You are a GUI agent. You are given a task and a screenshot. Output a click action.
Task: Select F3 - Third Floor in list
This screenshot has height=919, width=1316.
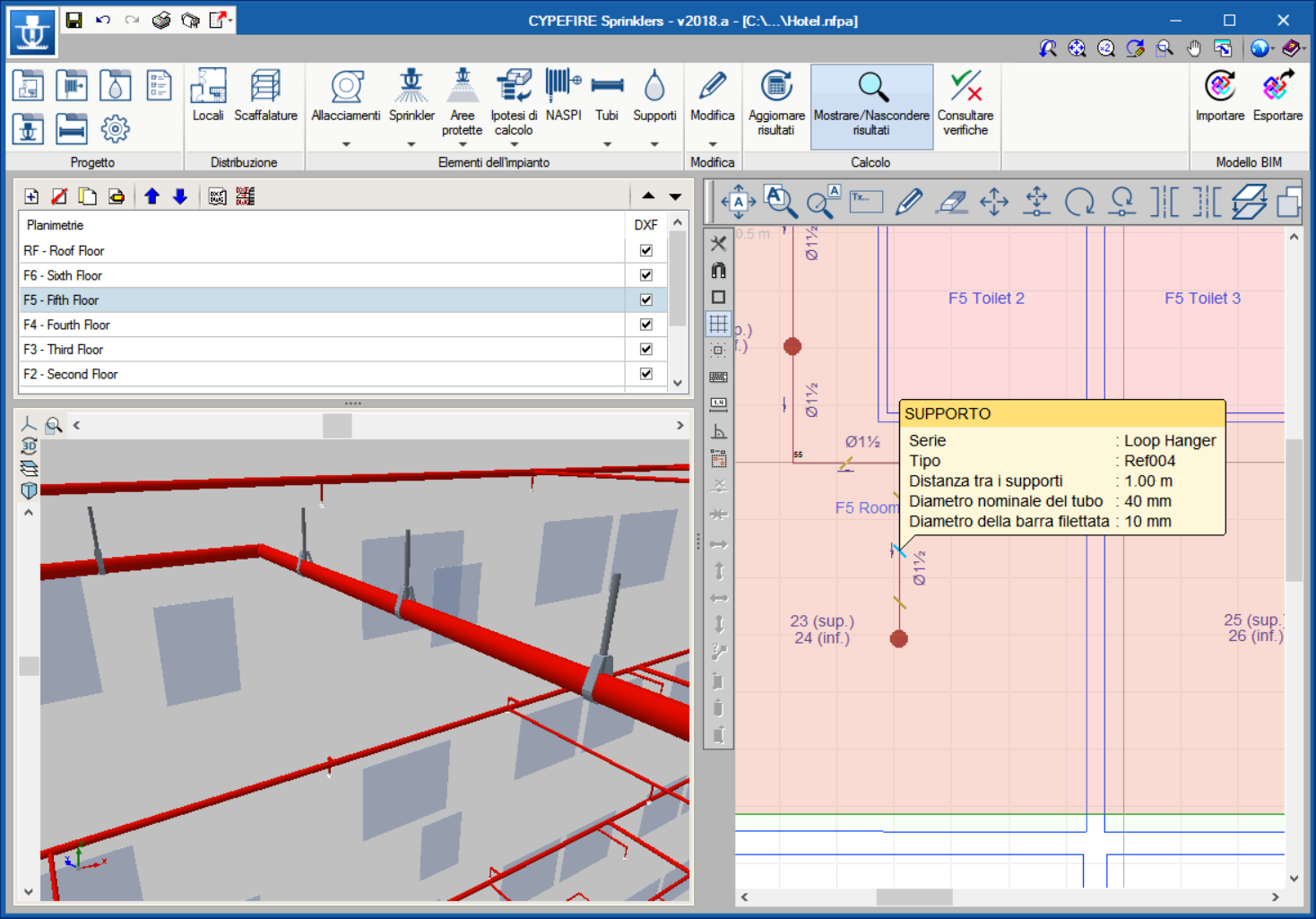(x=322, y=349)
